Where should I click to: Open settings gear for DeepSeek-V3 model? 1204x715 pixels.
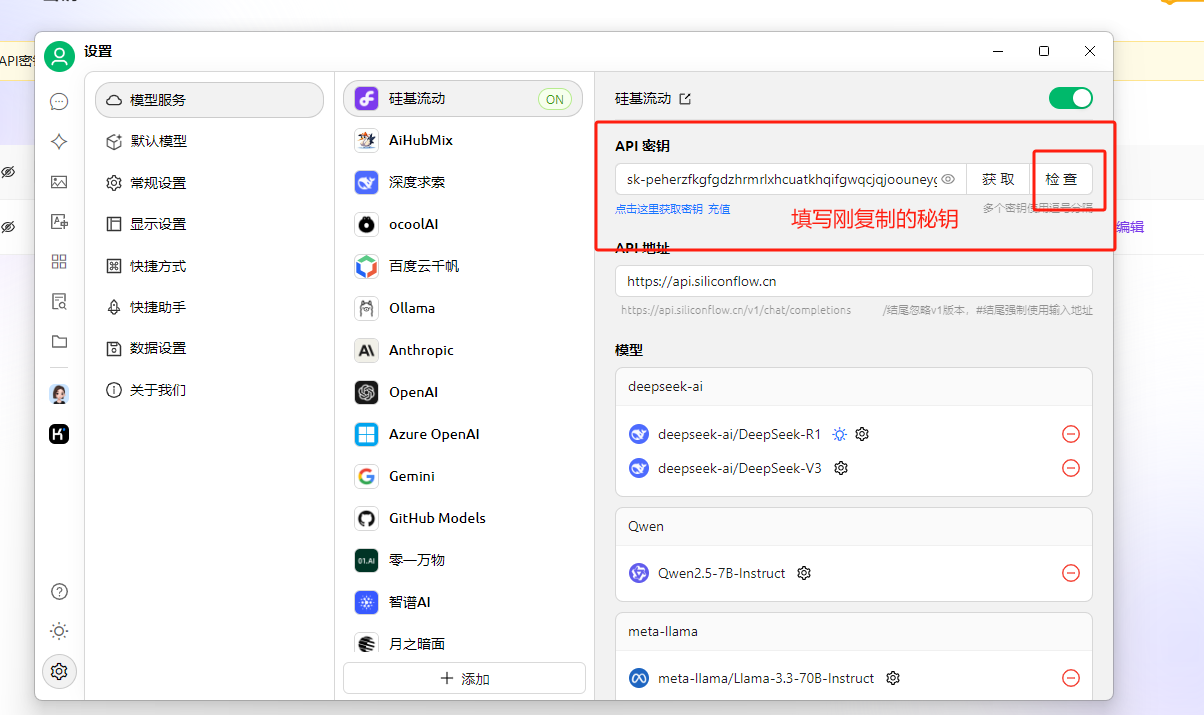tap(841, 468)
